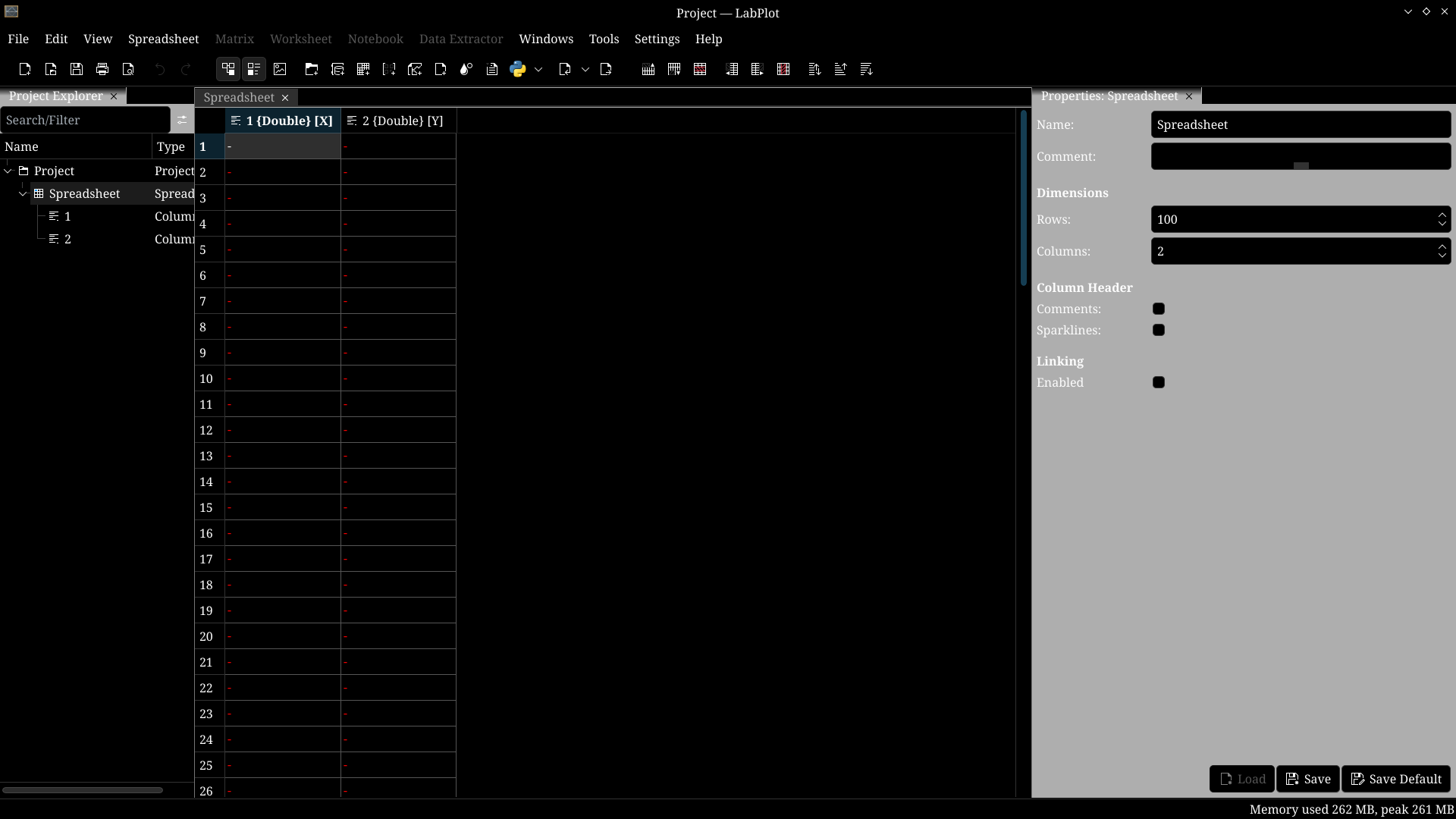Click the red remove rows icon
The image size is (1456, 819).
coord(700,69)
